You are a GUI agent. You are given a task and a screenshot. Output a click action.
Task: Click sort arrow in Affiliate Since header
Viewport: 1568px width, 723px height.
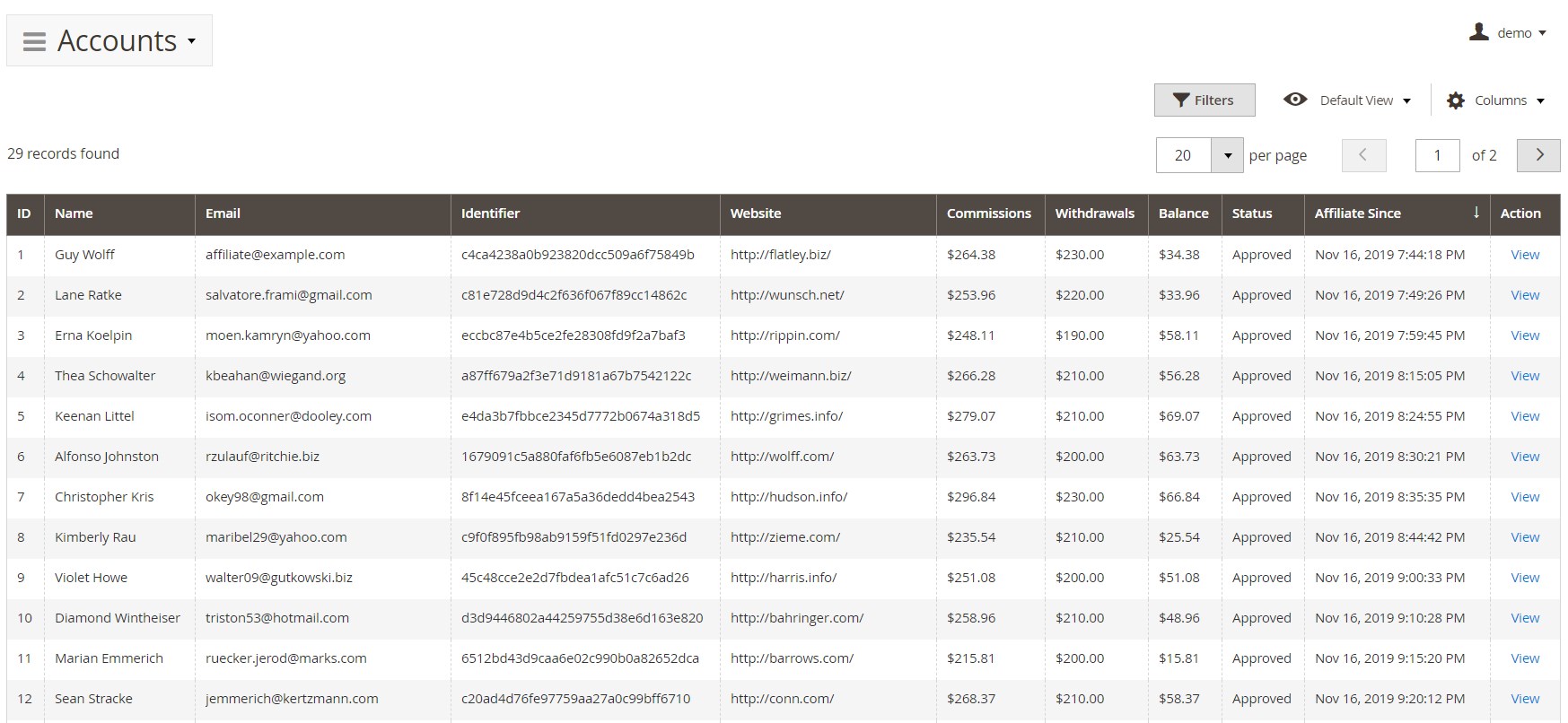click(x=1476, y=213)
